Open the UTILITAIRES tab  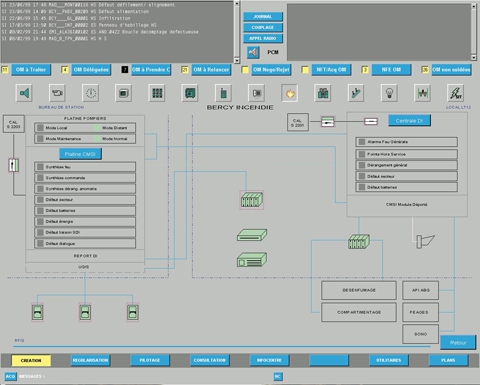click(389, 360)
